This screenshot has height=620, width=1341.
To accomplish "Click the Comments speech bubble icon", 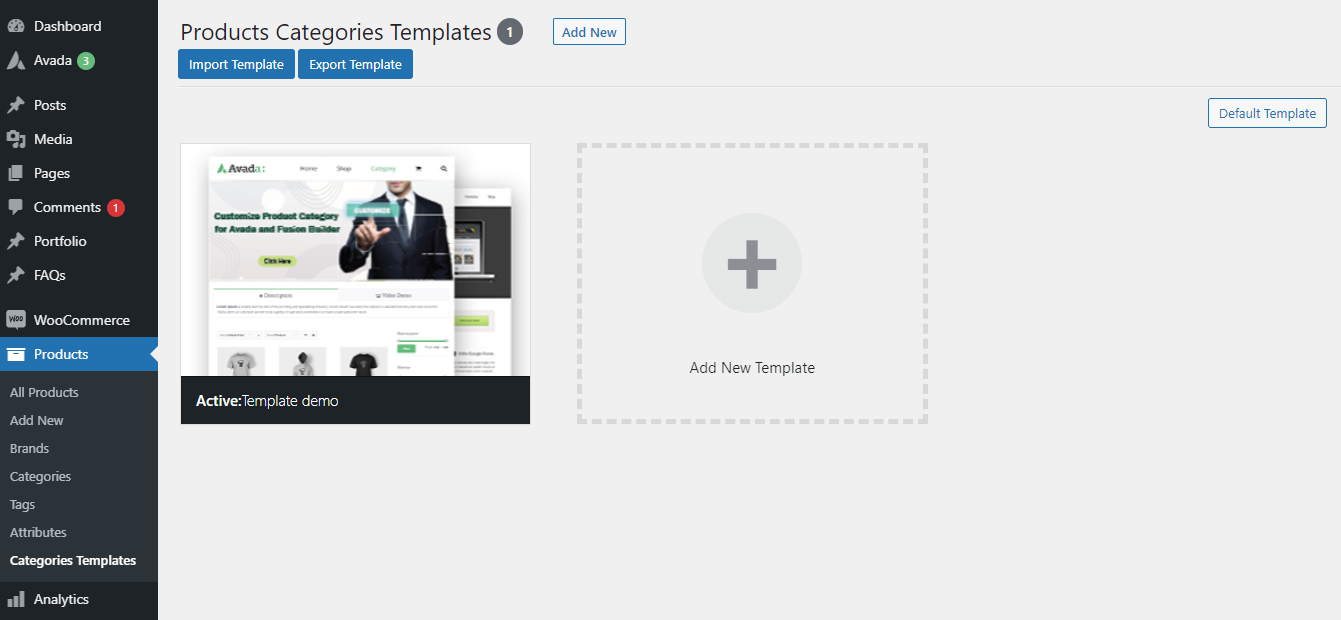I will coord(16,207).
